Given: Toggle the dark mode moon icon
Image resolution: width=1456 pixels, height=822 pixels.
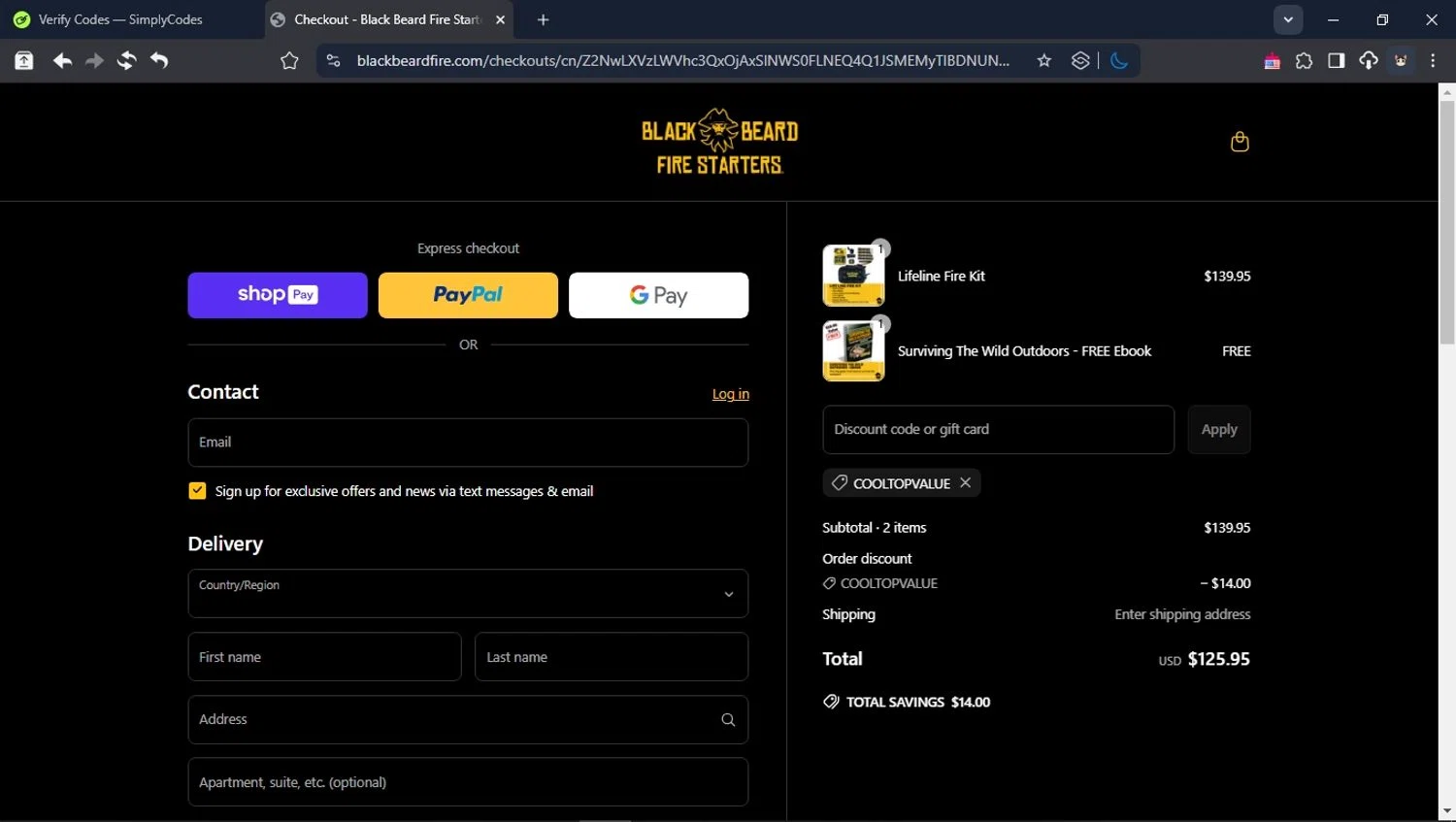Looking at the screenshot, I should (x=1119, y=60).
